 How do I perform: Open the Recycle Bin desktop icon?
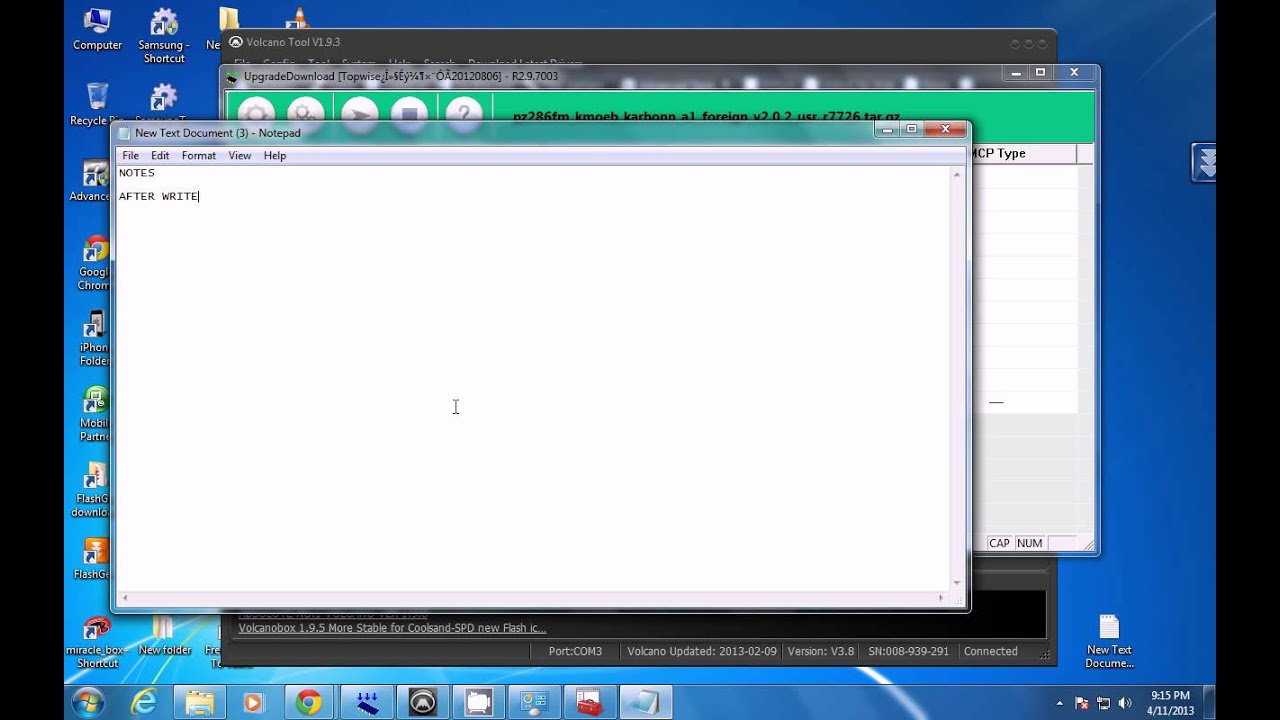(x=97, y=104)
